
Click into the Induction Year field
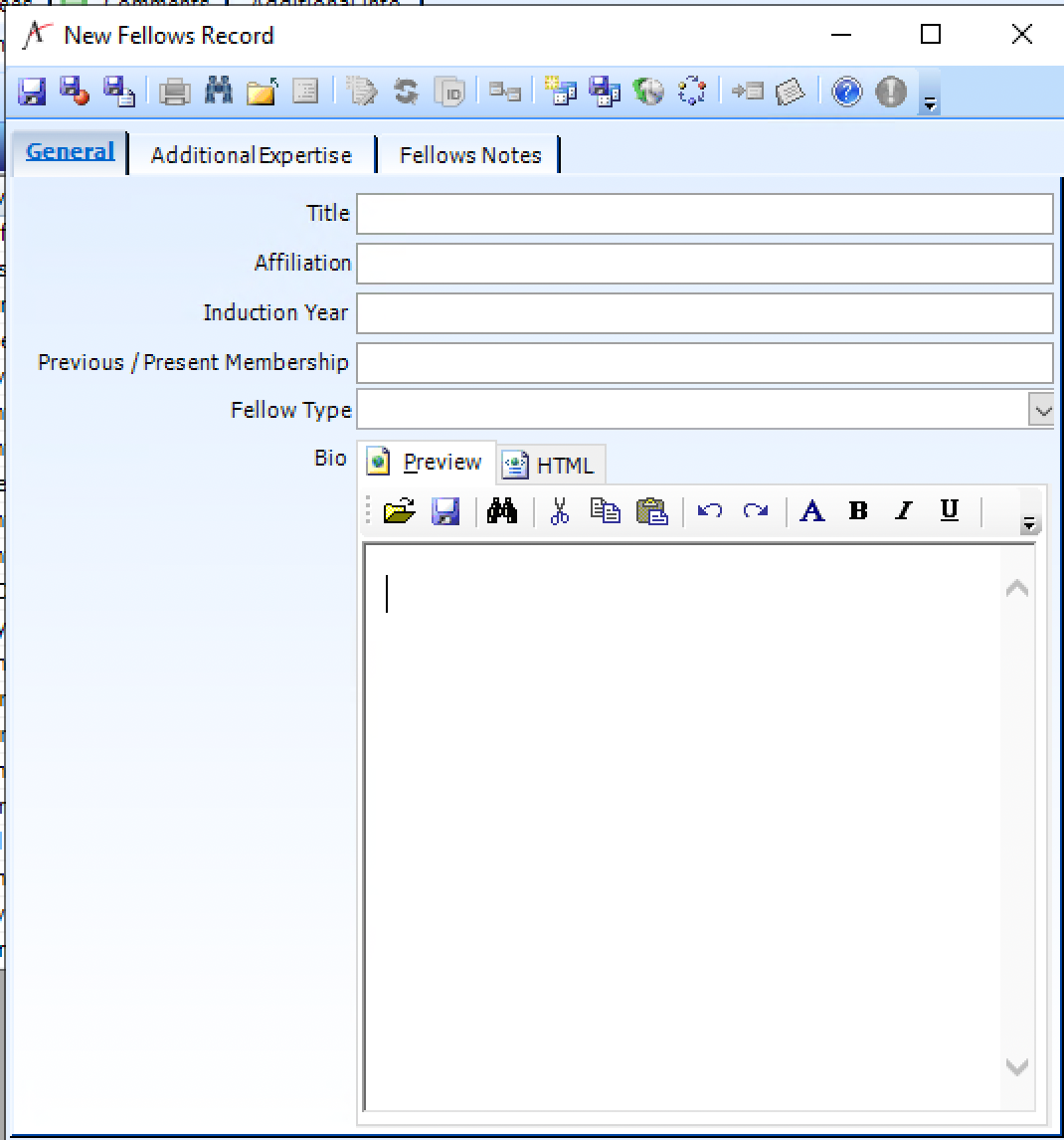pos(704,312)
